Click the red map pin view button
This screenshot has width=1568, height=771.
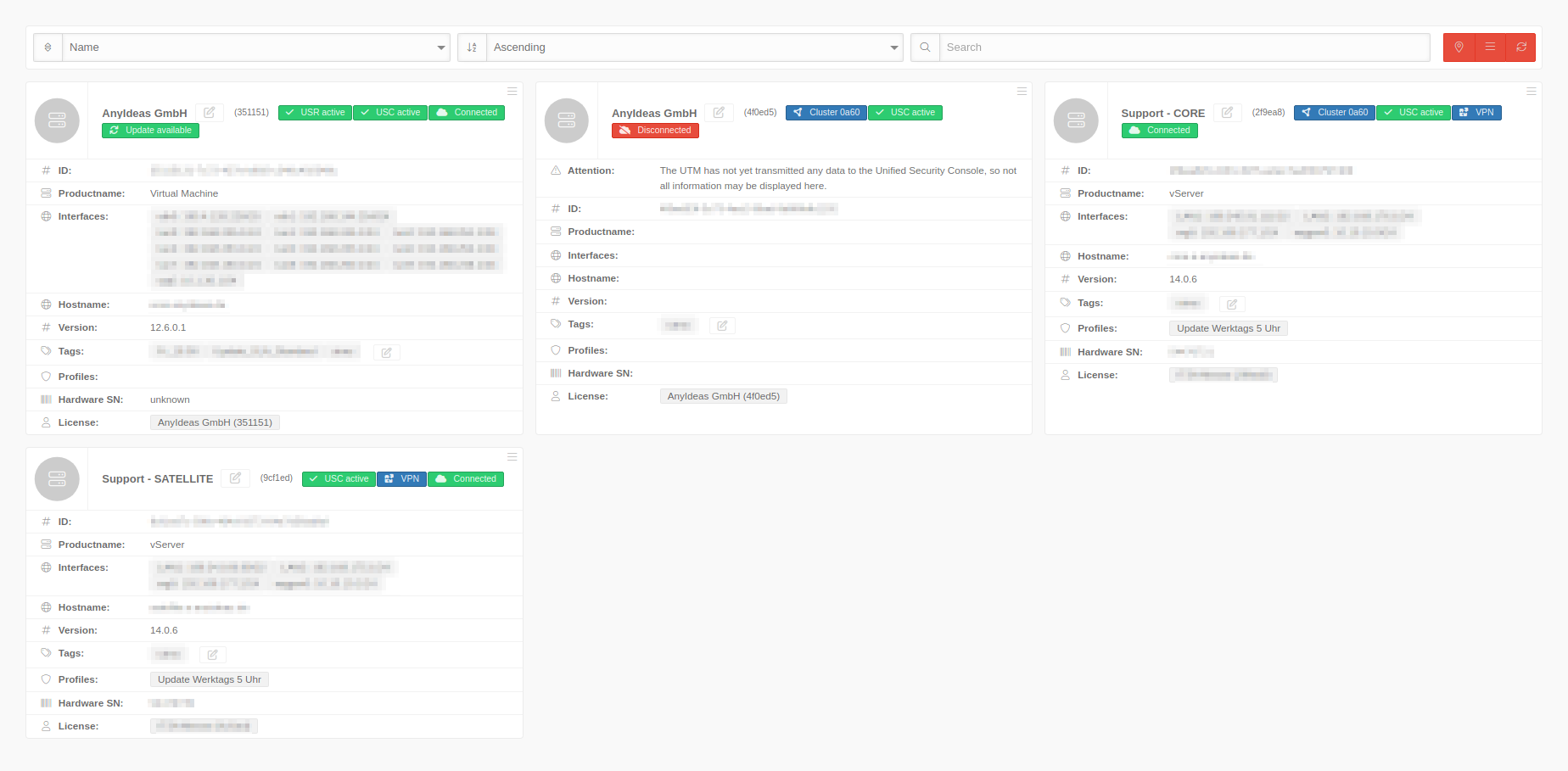(x=1459, y=47)
